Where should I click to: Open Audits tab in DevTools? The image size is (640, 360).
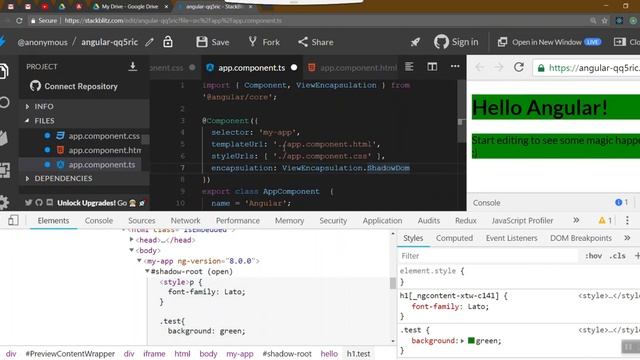(x=429, y=220)
